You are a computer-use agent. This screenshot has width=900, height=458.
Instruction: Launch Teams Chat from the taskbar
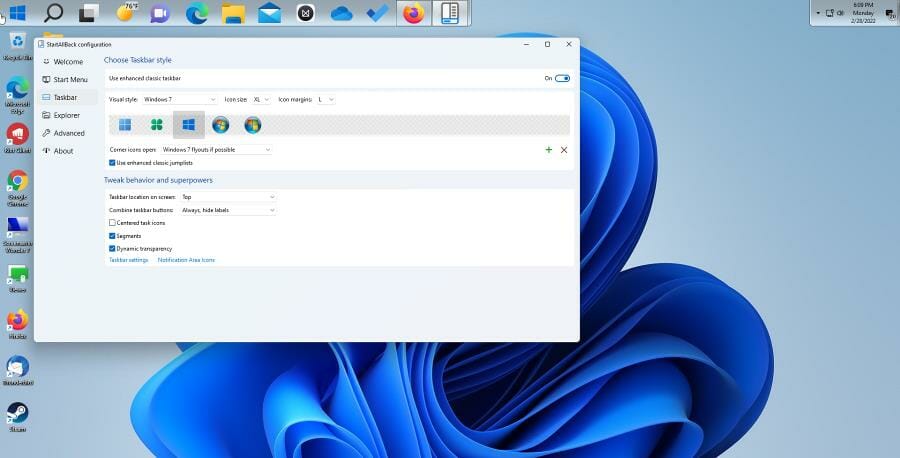click(x=160, y=13)
